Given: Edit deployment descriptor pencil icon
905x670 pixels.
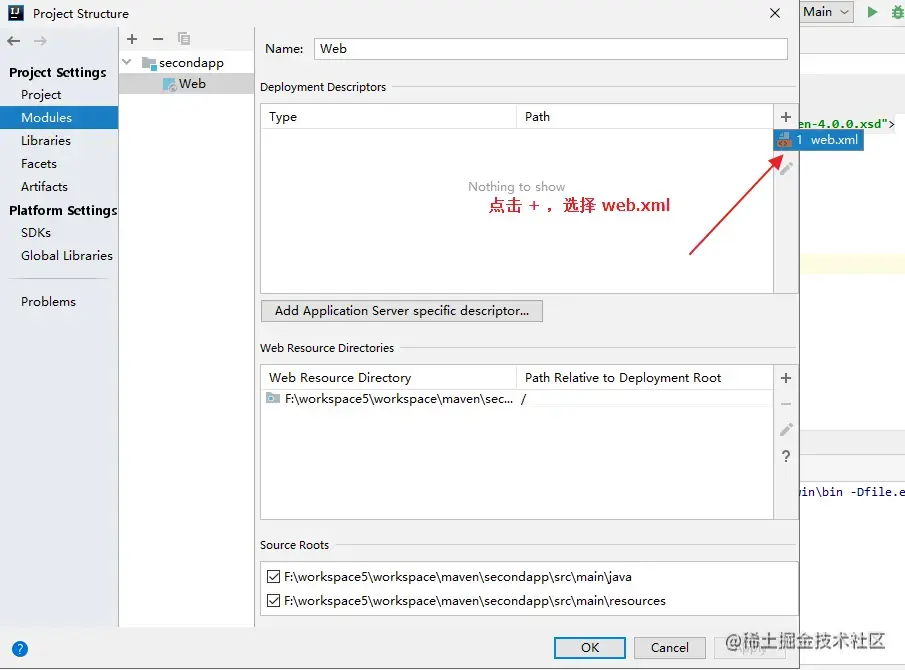Looking at the screenshot, I should tap(786, 169).
